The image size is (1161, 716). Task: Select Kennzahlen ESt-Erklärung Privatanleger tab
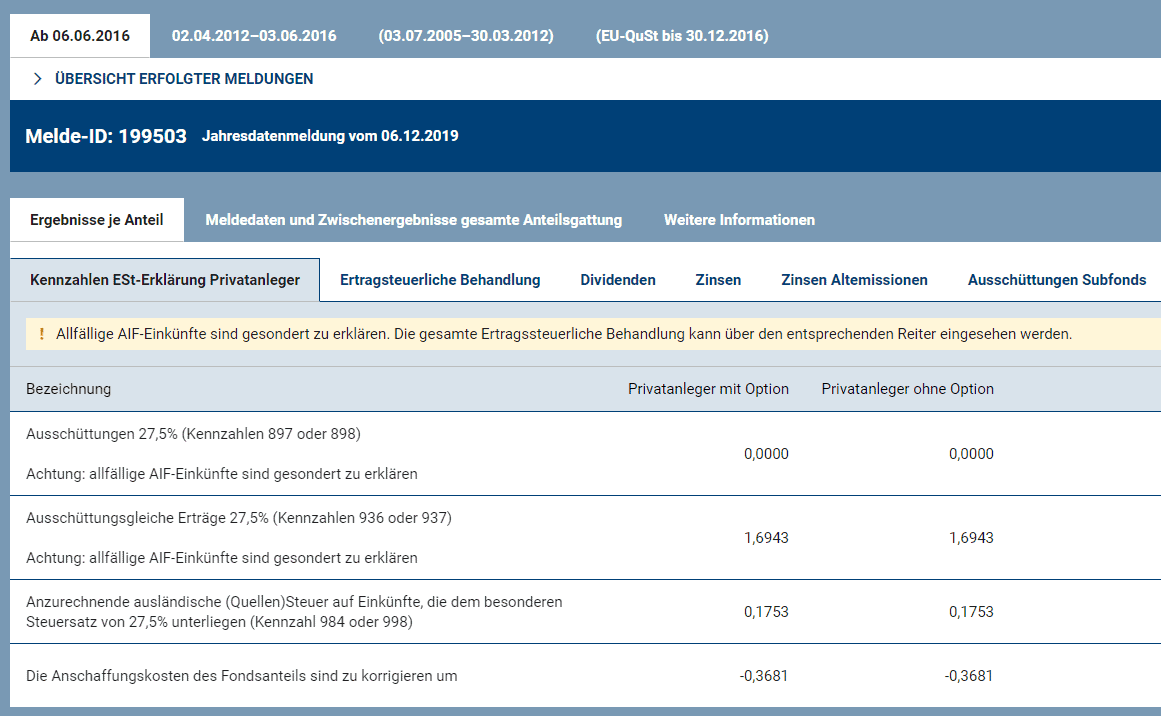tap(165, 280)
